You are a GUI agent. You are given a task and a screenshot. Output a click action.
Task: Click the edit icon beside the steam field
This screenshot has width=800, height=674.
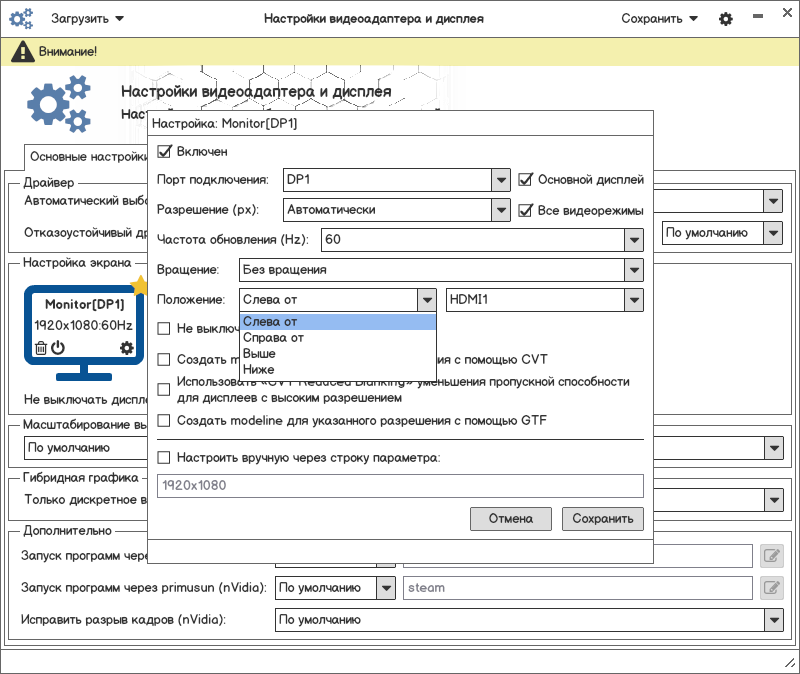click(x=770, y=587)
